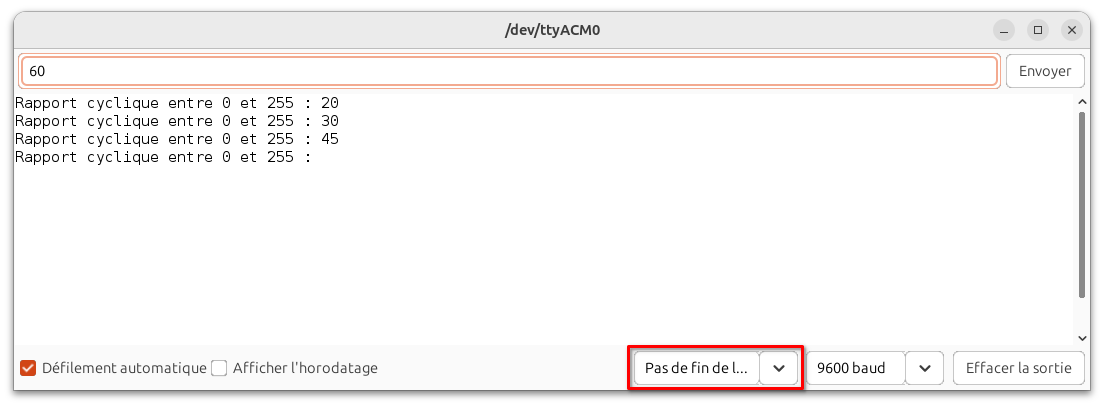Expand the baud rate dropdown arrow
Image resolution: width=1104 pixels, height=407 pixels.
pos(925,368)
